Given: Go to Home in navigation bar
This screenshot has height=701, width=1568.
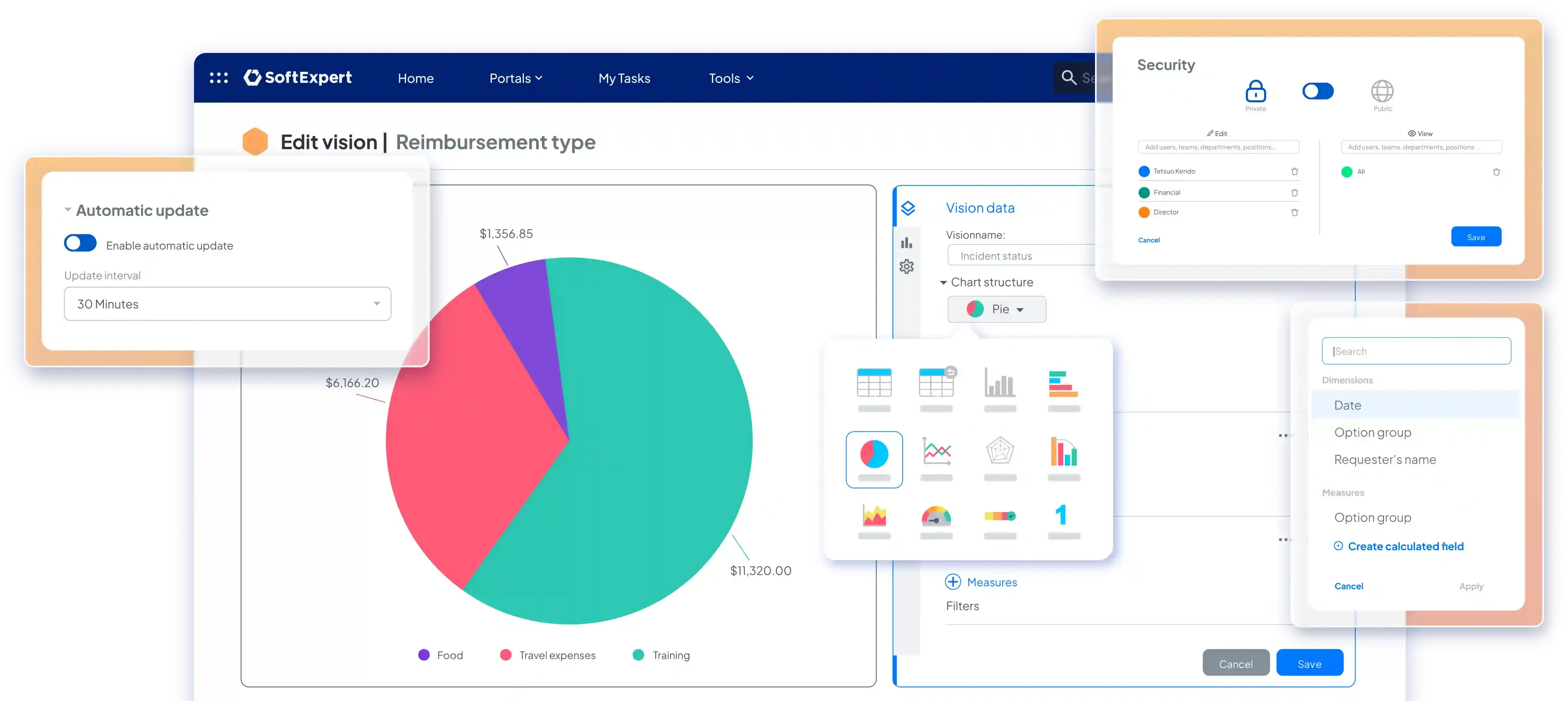Looking at the screenshot, I should coord(416,79).
